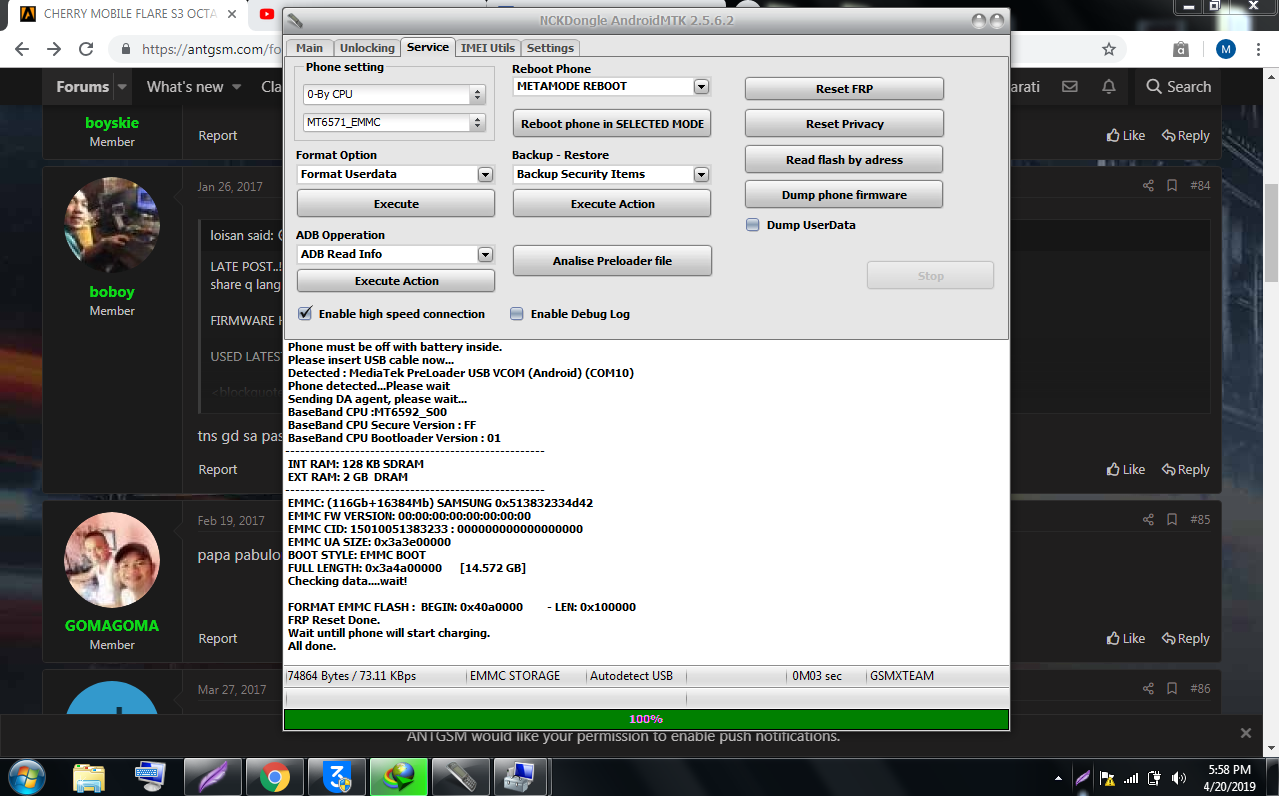Image resolution: width=1279 pixels, height=796 pixels.
Task: Open IMEI Utils tab
Action: click(x=488, y=48)
